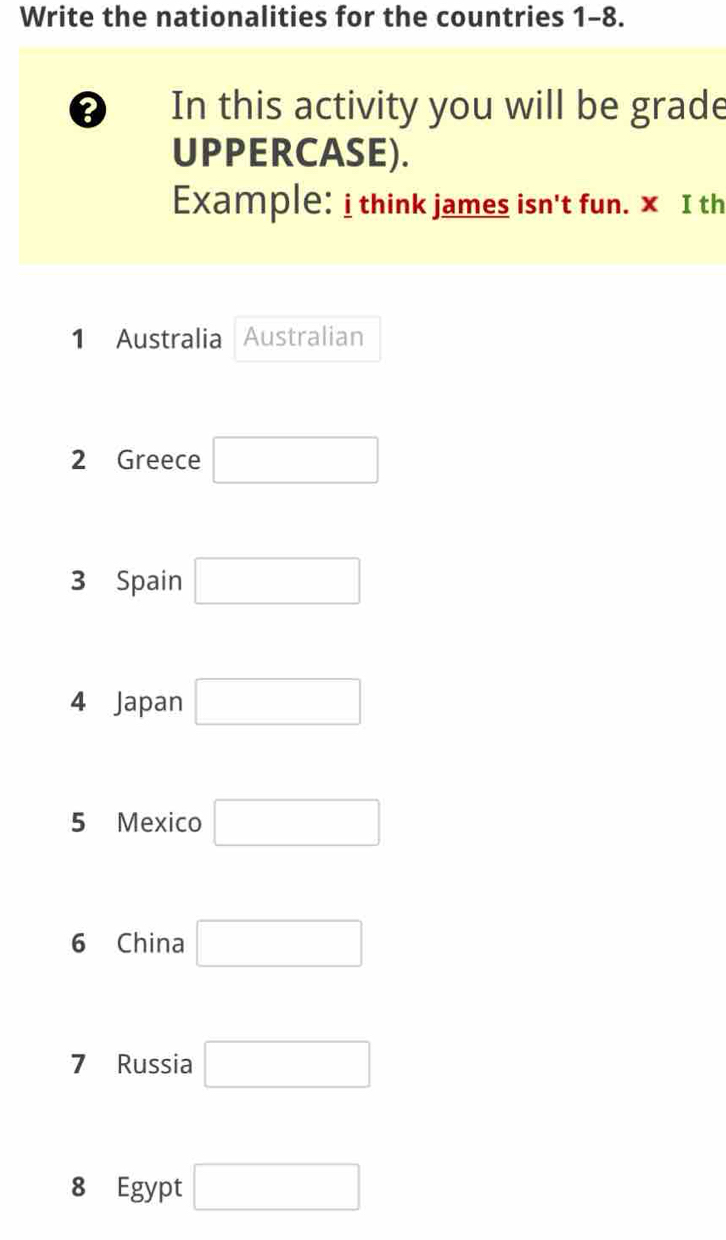Image resolution: width=726 pixels, height=1240 pixels.
Task: Click the Australia country label
Action: [169, 339]
